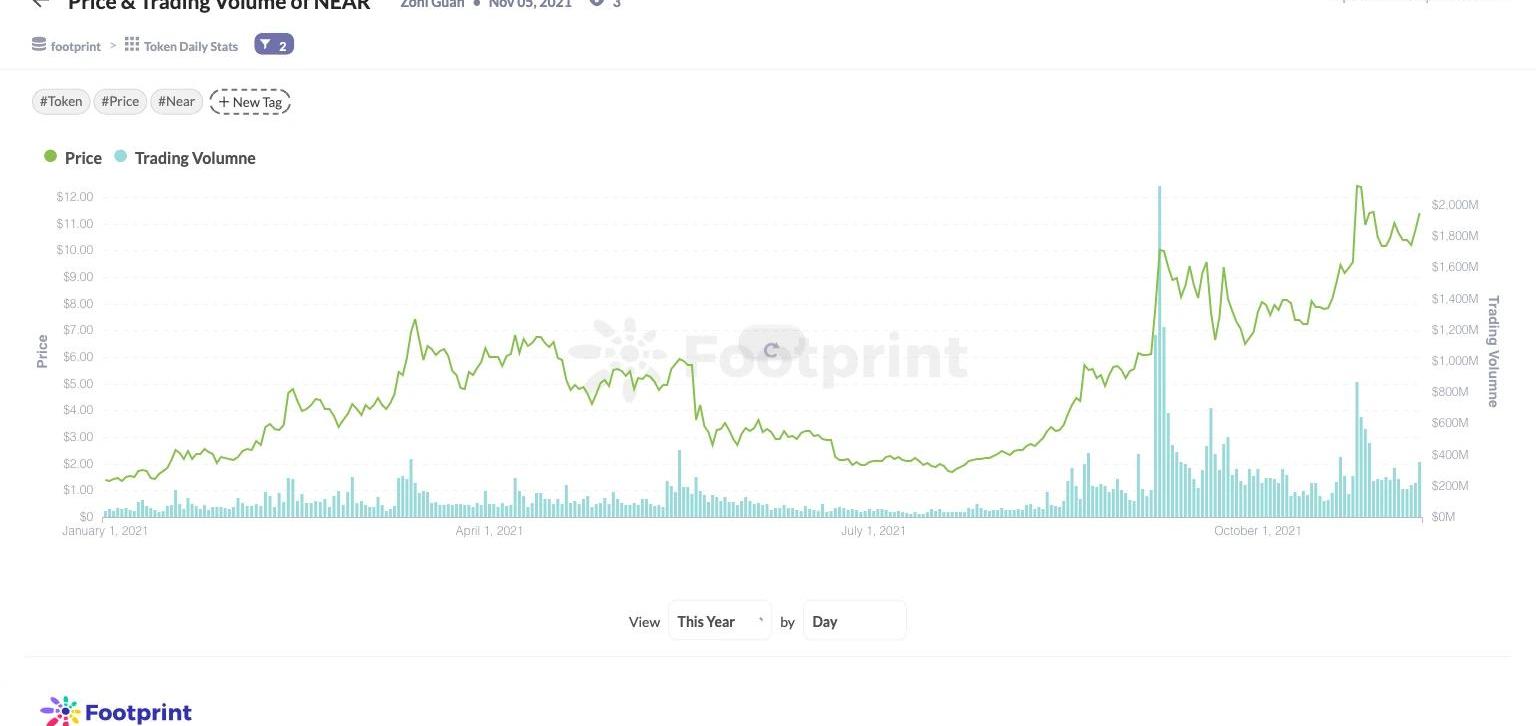
Task: Open the Day grouping dropdown
Action: (854, 621)
